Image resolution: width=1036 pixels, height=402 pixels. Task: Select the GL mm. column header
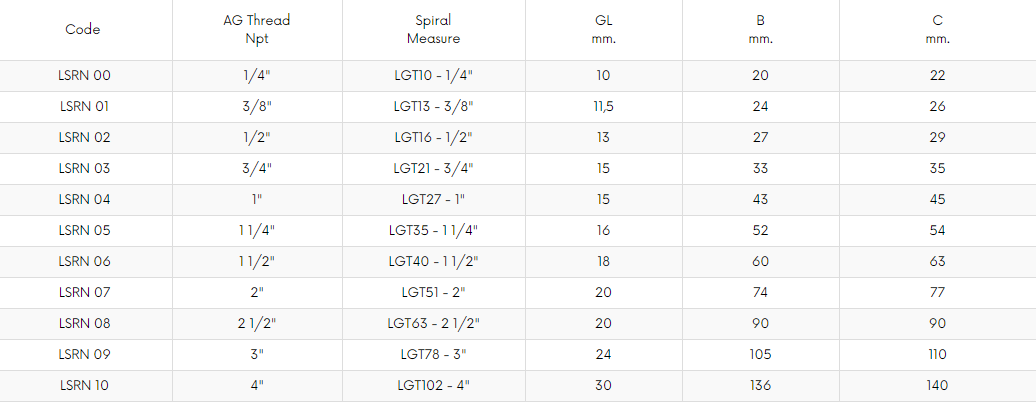604,30
